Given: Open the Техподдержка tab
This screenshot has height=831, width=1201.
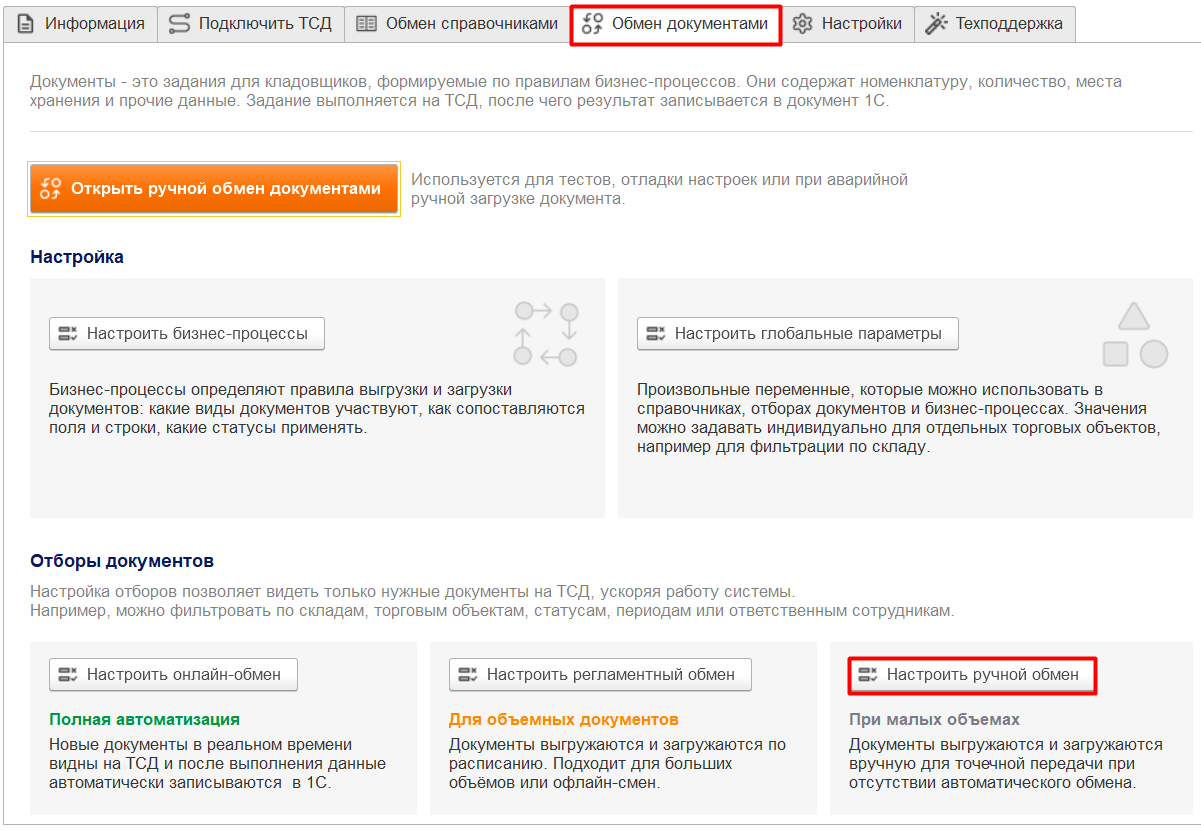Looking at the screenshot, I should pyautogui.click(x=995, y=24).
